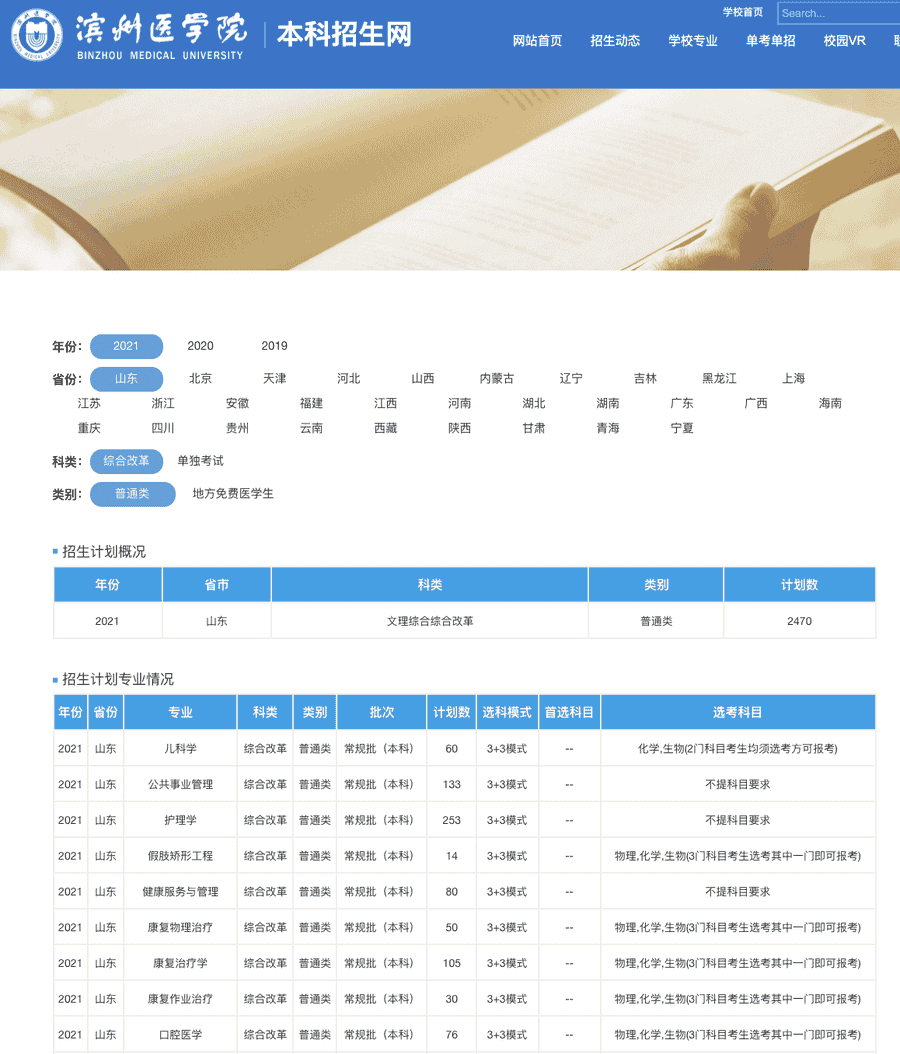The image size is (900, 1054).
Task: Click the Binzhou Medical University logo
Action: 128,36
